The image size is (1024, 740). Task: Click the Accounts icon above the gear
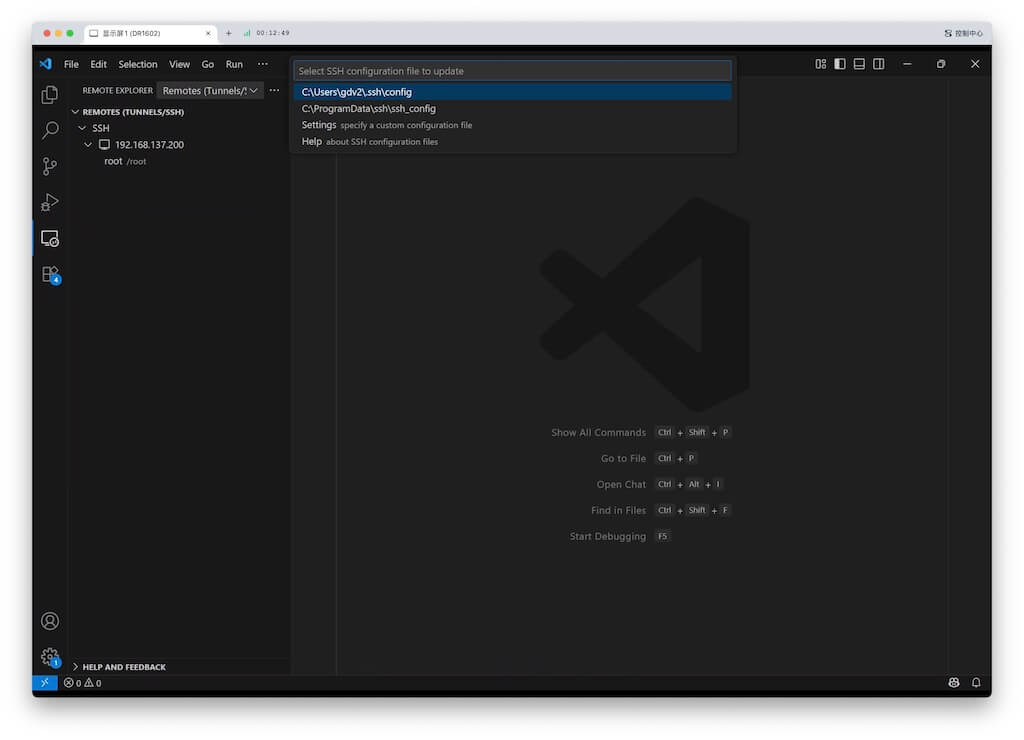49,620
